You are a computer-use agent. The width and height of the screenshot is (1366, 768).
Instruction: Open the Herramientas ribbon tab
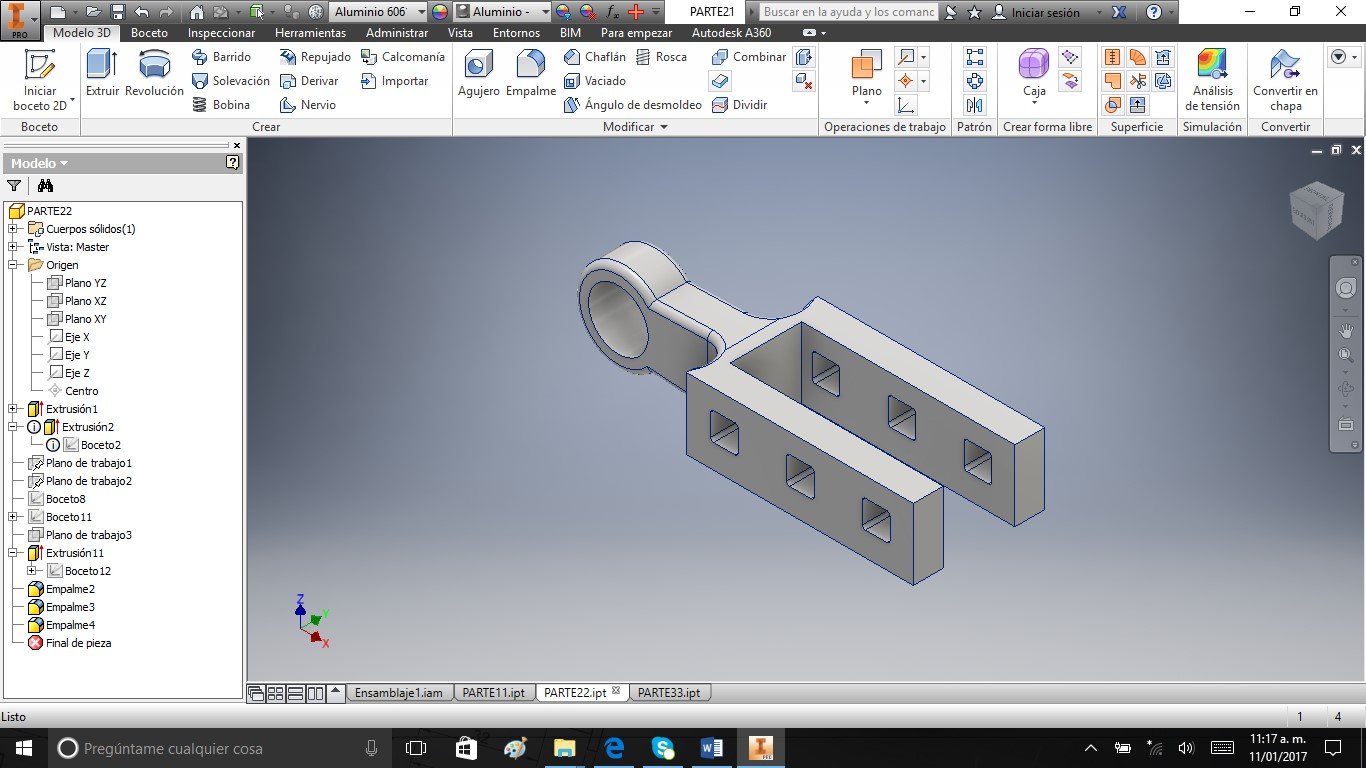(x=310, y=33)
